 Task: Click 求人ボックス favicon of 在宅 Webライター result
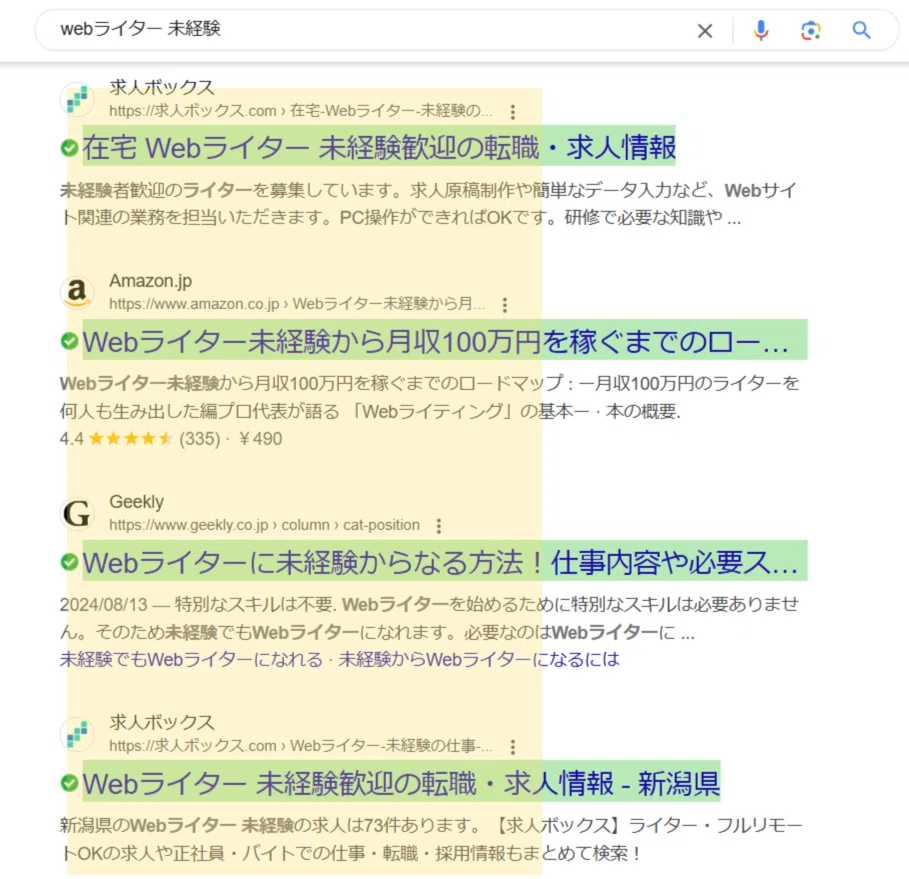coord(77,99)
